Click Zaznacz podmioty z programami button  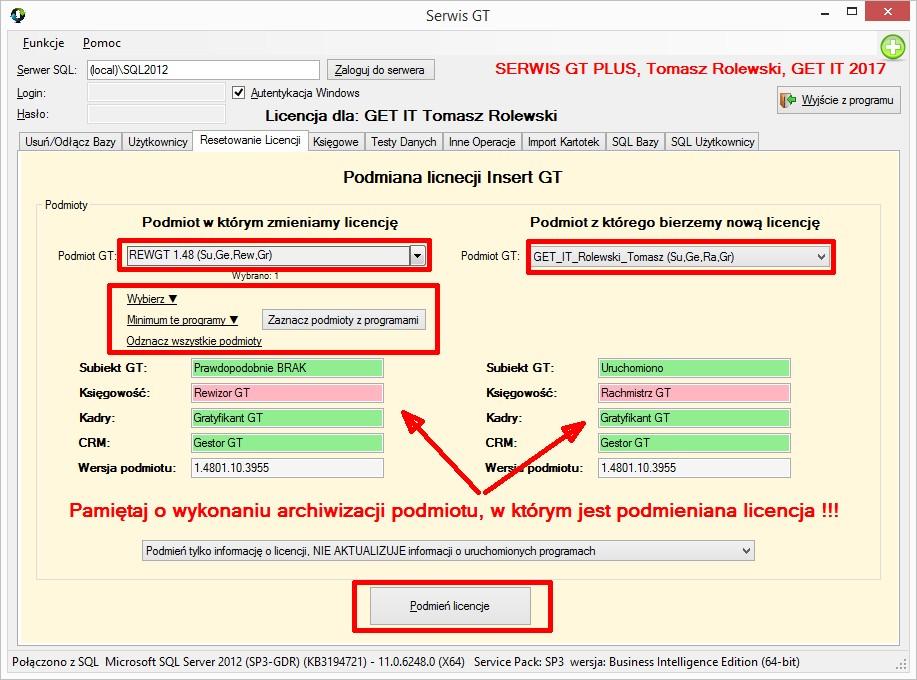coord(343,320)
